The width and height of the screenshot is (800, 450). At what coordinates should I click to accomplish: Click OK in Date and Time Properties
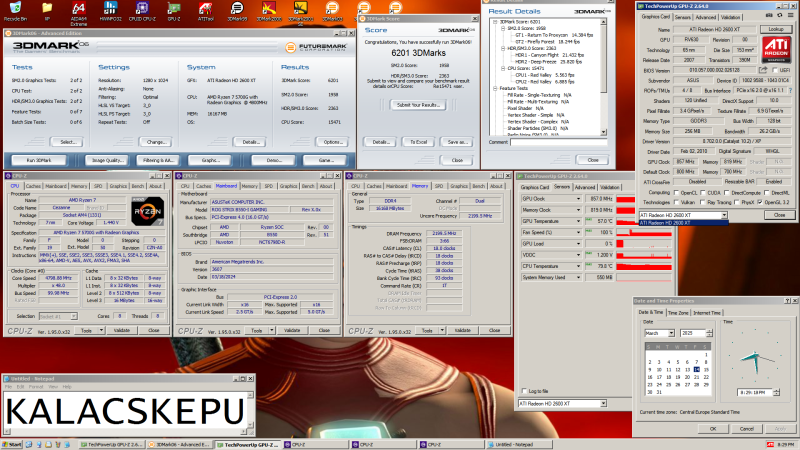713,429
